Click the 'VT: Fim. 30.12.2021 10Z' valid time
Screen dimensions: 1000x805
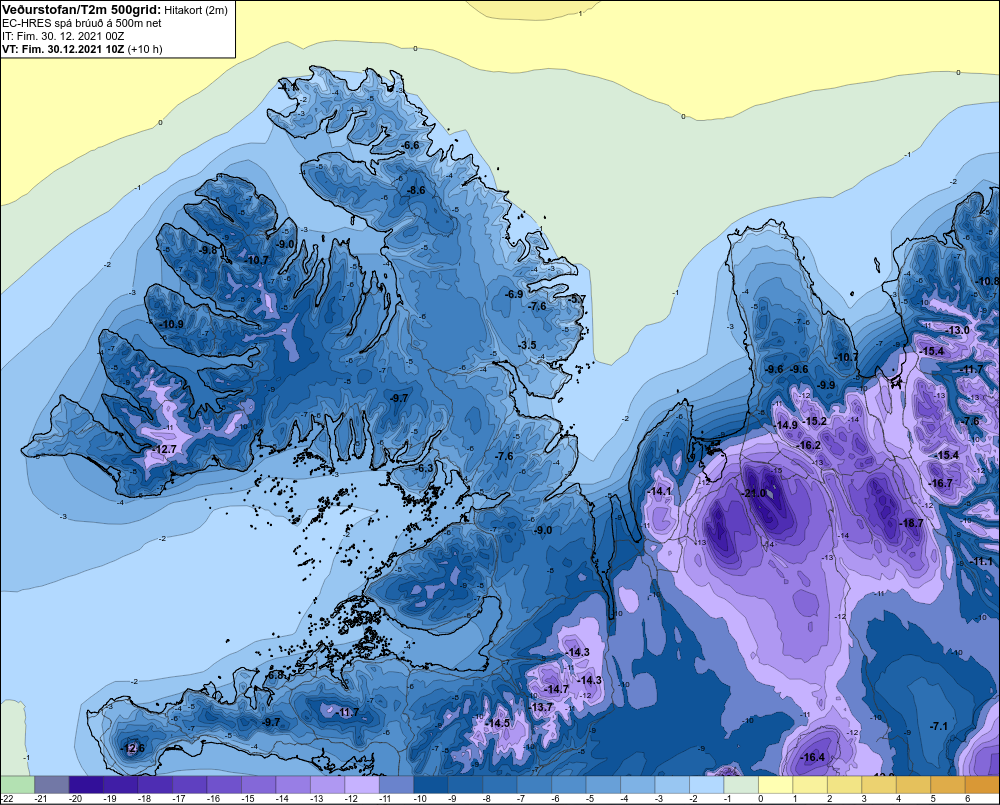[x=63, y=49]
